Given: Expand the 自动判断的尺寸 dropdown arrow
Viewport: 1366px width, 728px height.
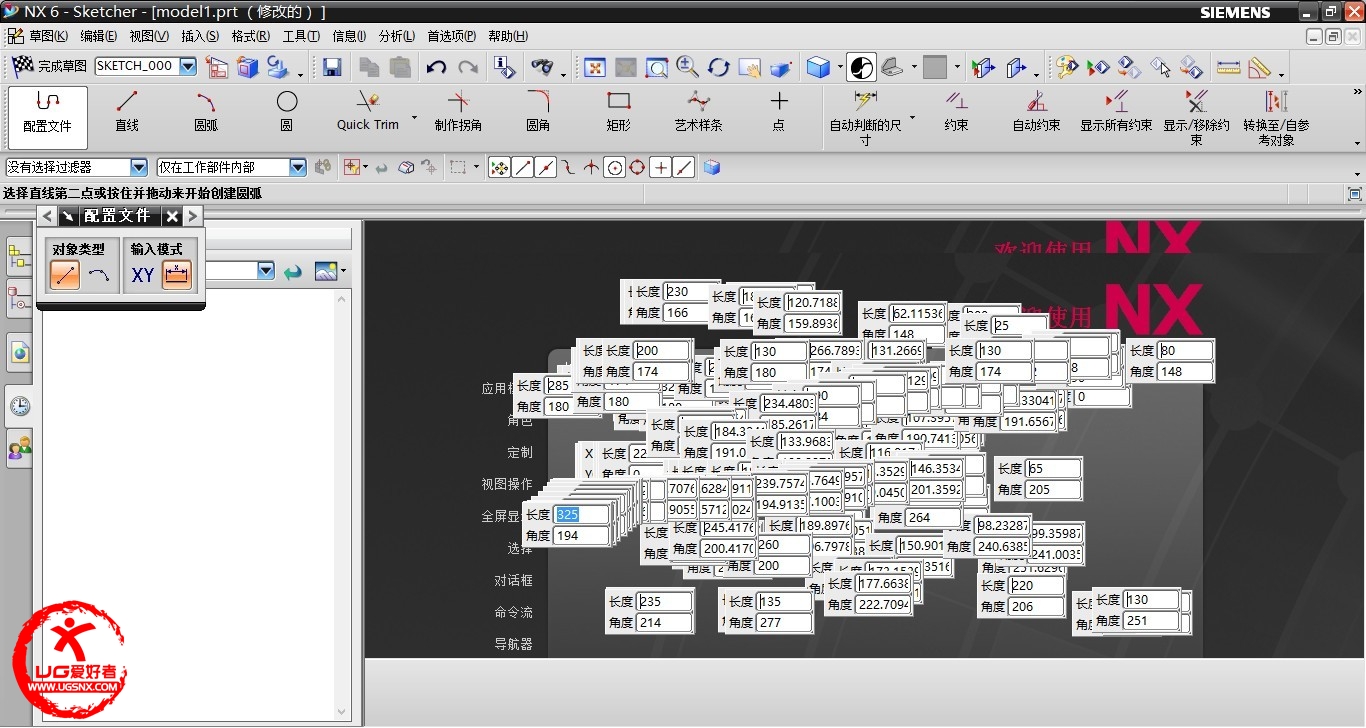Looking at the screenshot, I should [912, 118].
